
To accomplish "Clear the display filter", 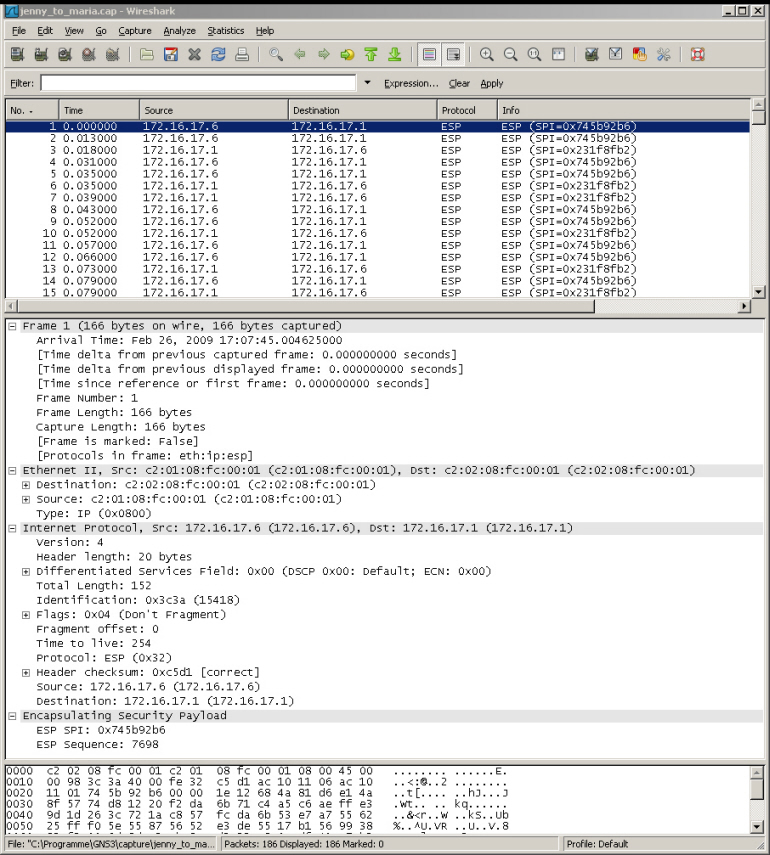I will 459,83.
